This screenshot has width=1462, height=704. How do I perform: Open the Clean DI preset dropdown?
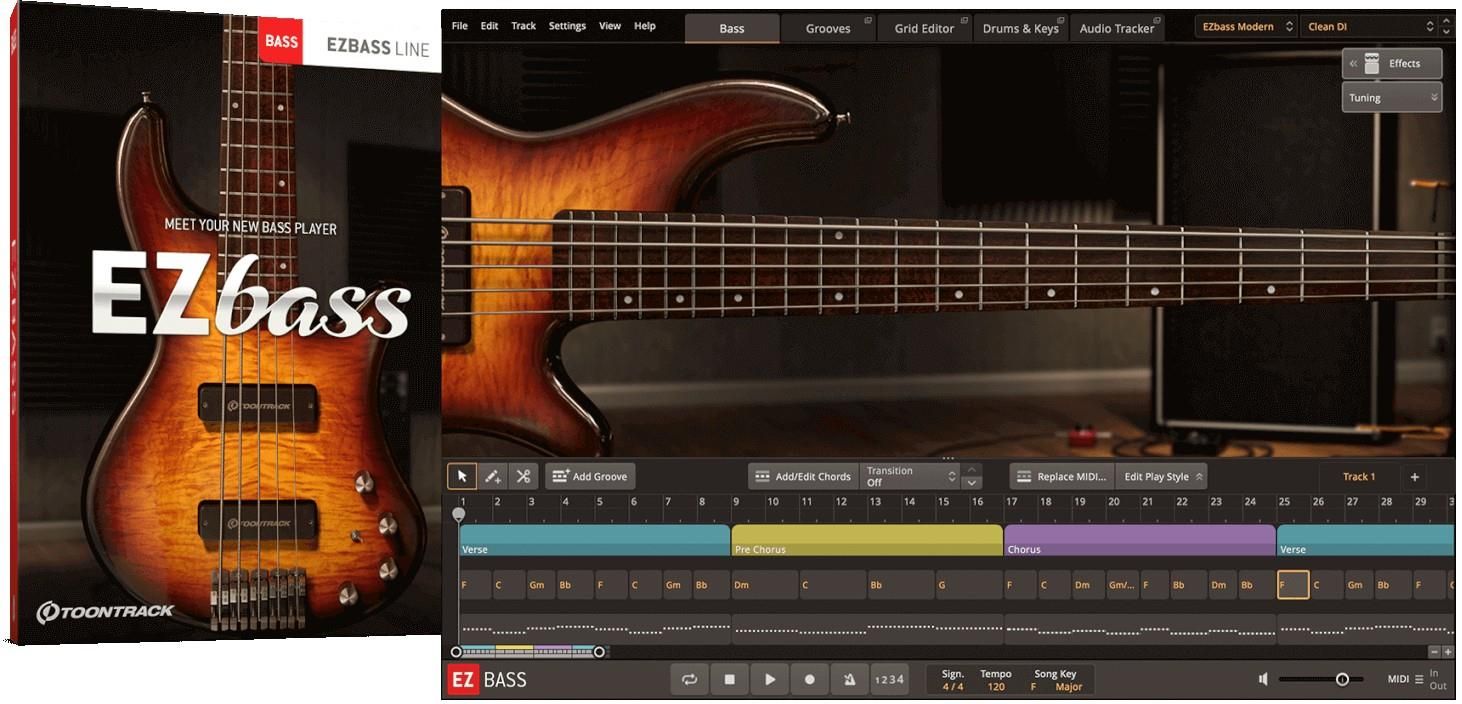(x=1369, y=27)
